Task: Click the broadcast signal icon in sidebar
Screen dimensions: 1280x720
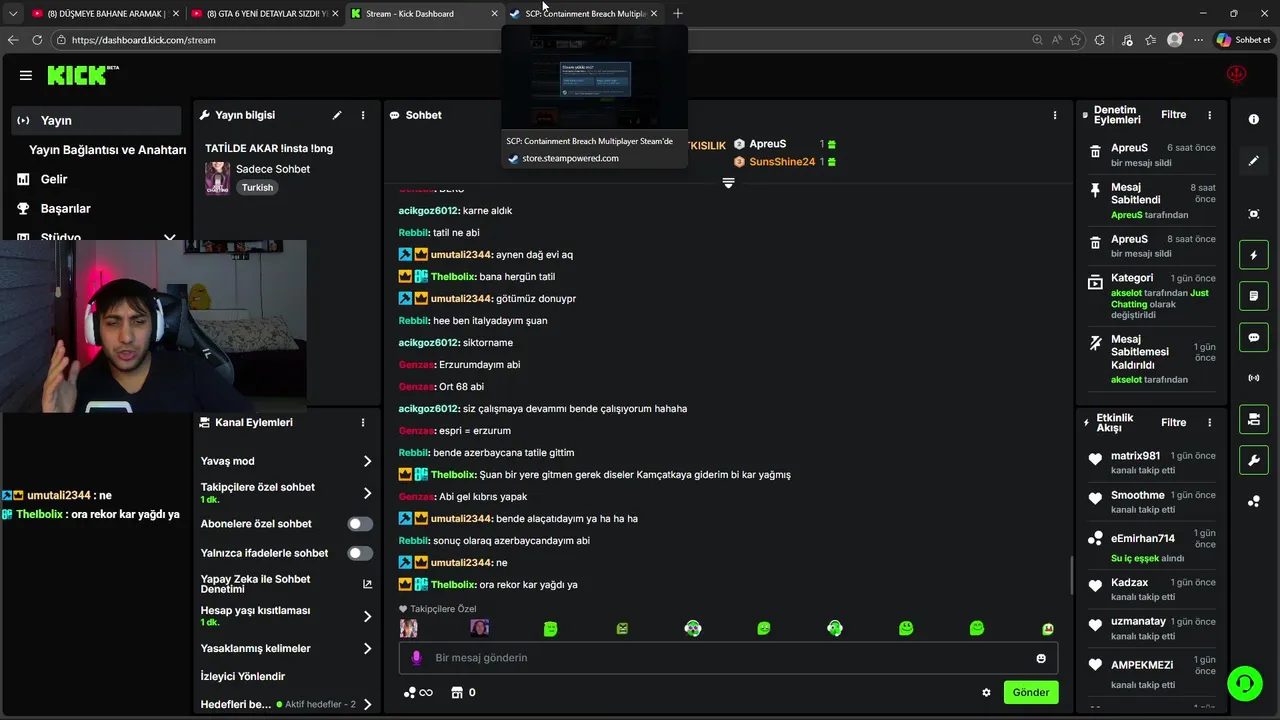Action: click(1254, 378)
